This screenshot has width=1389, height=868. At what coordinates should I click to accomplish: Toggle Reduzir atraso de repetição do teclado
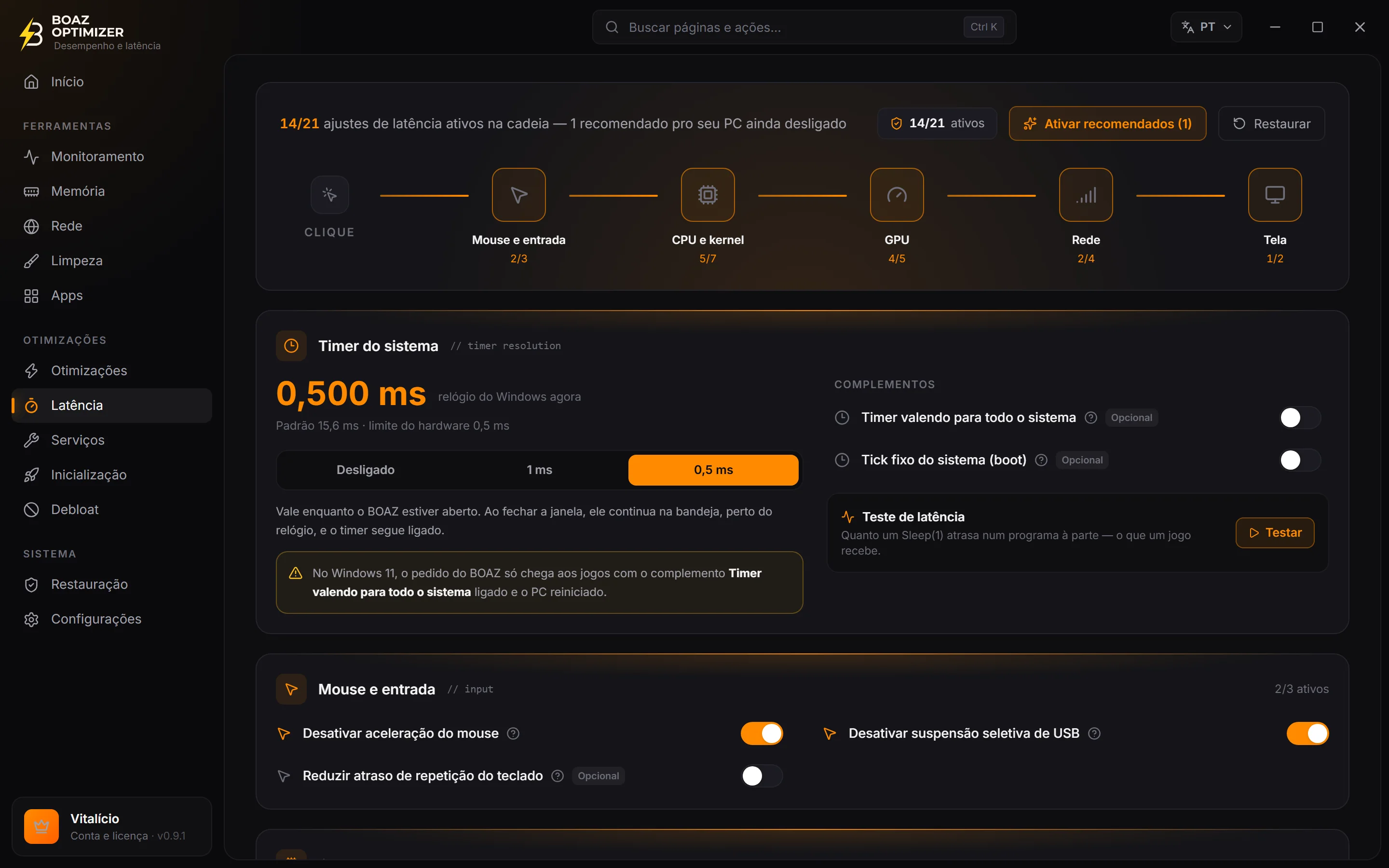pos(762,776)
